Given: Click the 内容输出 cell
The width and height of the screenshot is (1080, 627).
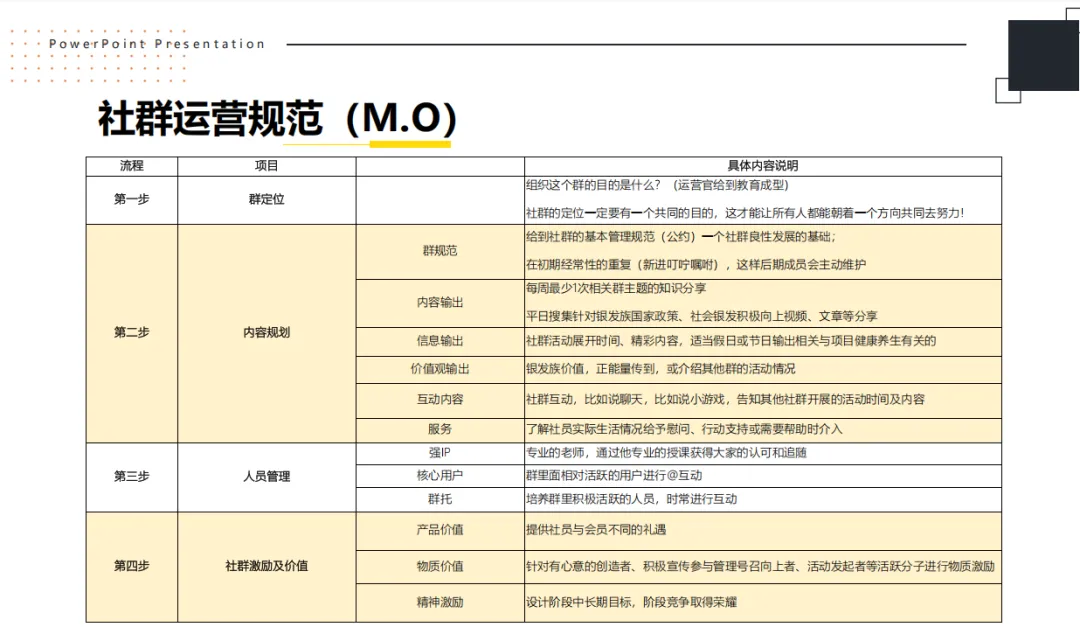Looking at the screenshot, I should coord(440,302).
